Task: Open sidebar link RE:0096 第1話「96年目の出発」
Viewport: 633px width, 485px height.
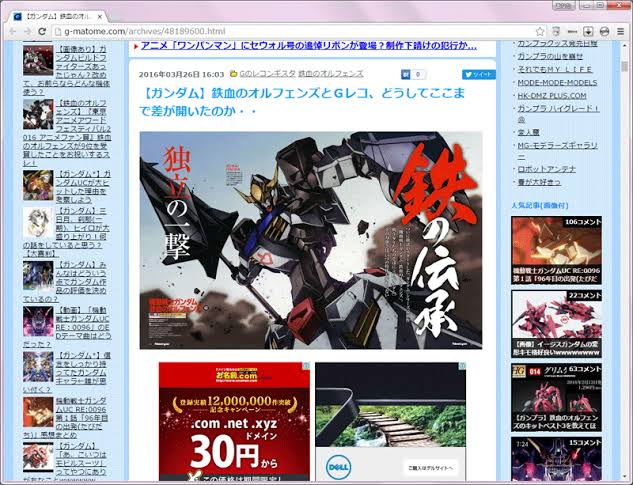Action: tap(66, 418)
